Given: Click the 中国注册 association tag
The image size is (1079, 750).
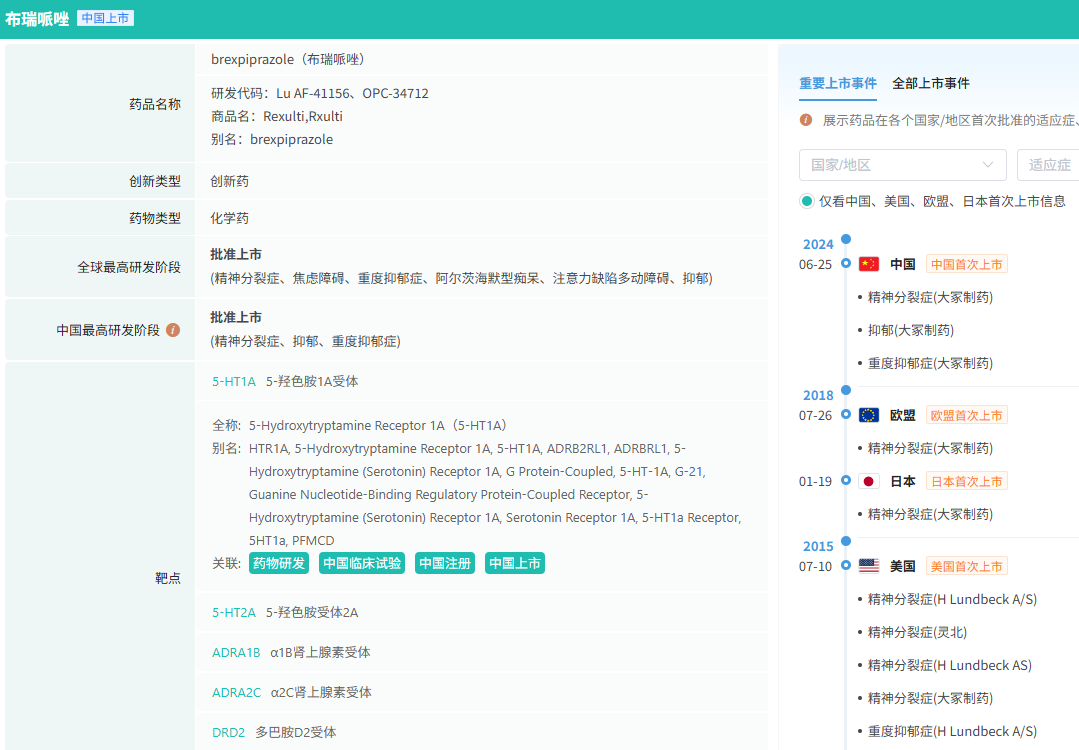Looking at the screenshot, I should (x=444, y=563).
